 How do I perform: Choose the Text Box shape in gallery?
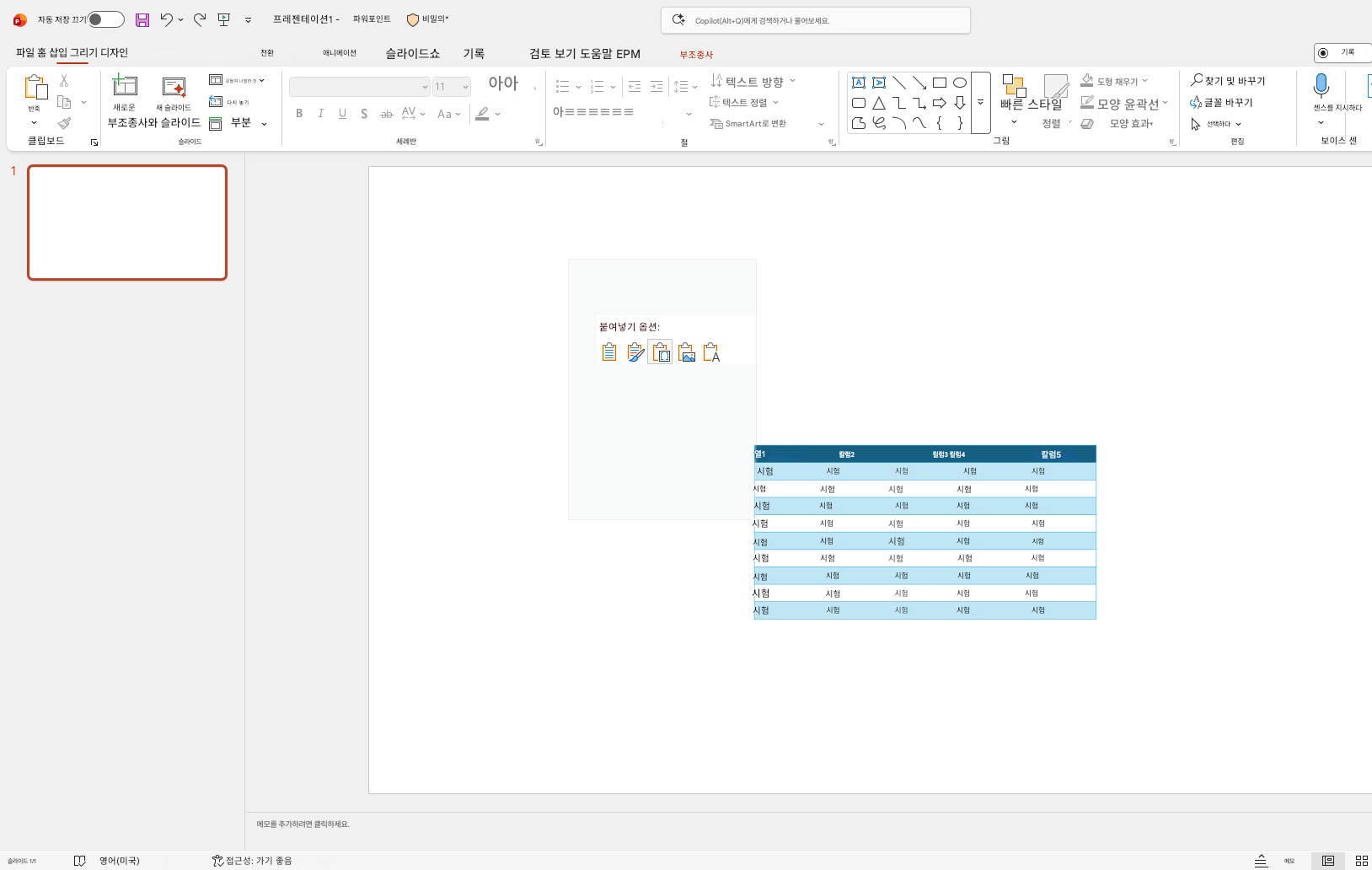(x=859, y=83)
